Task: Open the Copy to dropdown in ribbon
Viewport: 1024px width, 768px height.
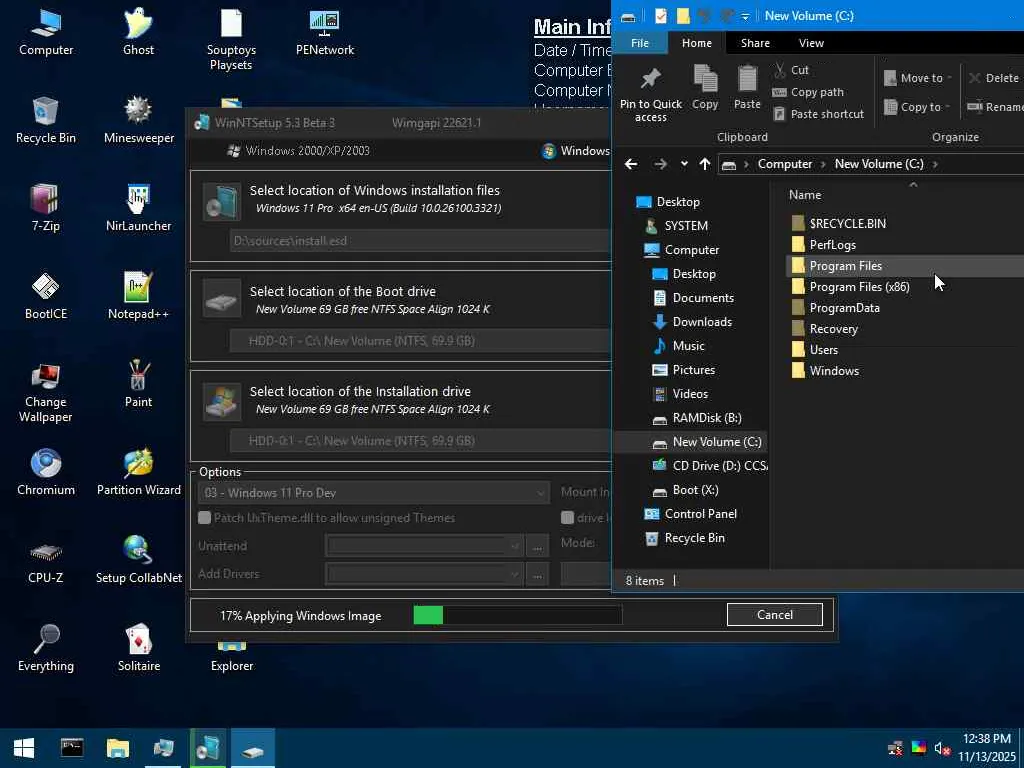Action: point(916,106)
